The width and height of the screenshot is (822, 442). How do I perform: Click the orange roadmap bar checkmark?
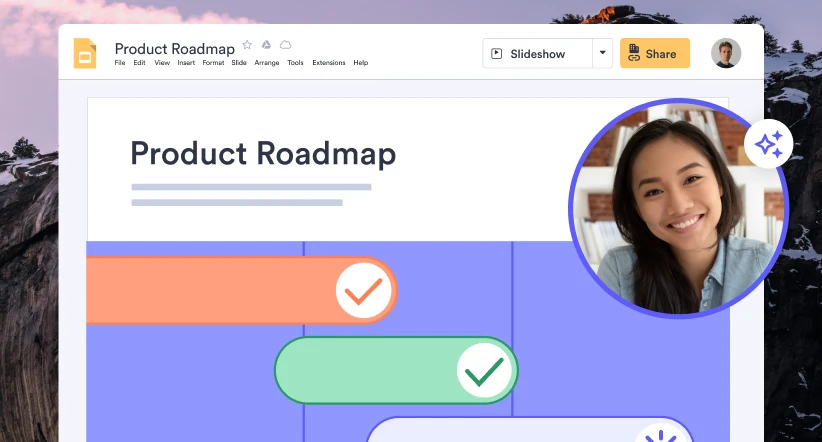coord(364,290)
